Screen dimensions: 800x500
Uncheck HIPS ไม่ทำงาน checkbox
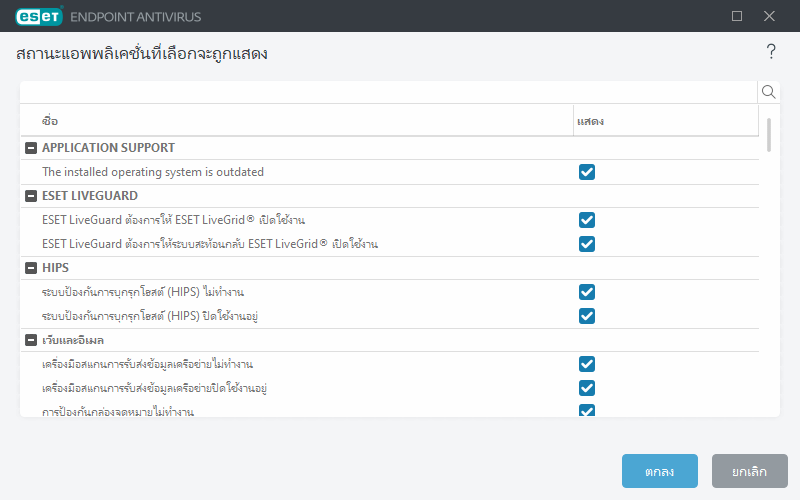[x=587, y=292]
